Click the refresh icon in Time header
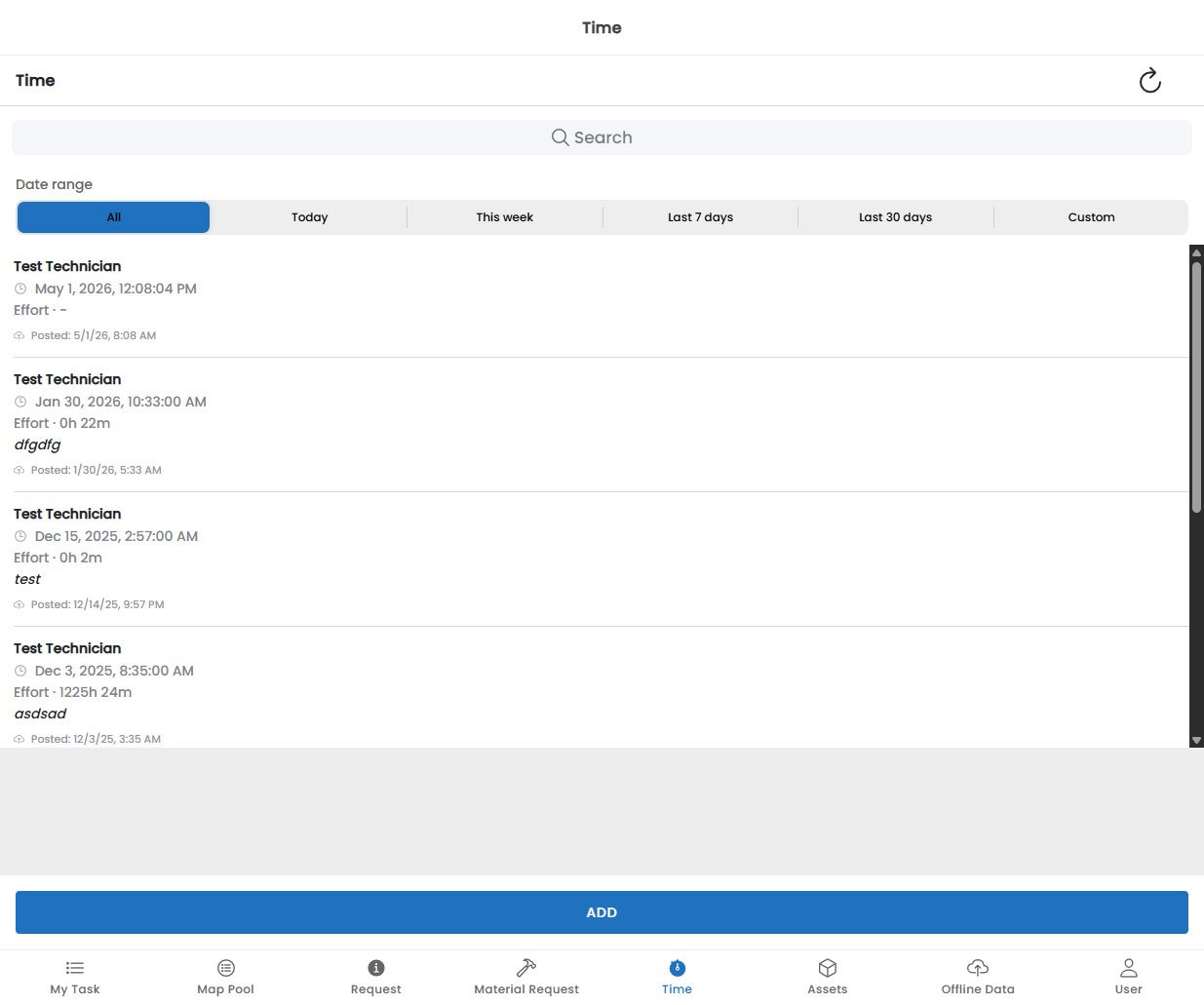Image resolution: width=1204 pixels, height=1005 pixels. coord(1149,80)
